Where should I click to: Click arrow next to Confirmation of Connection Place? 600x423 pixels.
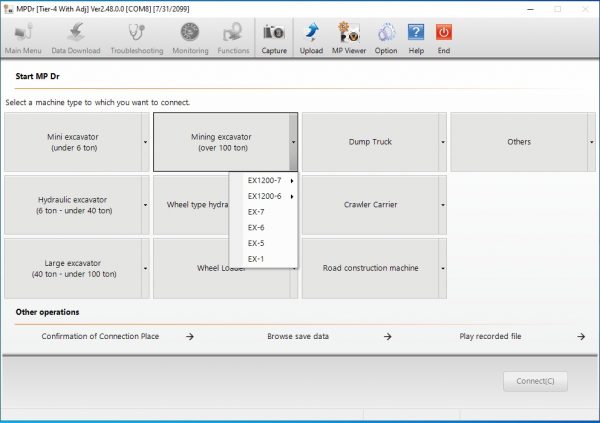tap(190, 336)
